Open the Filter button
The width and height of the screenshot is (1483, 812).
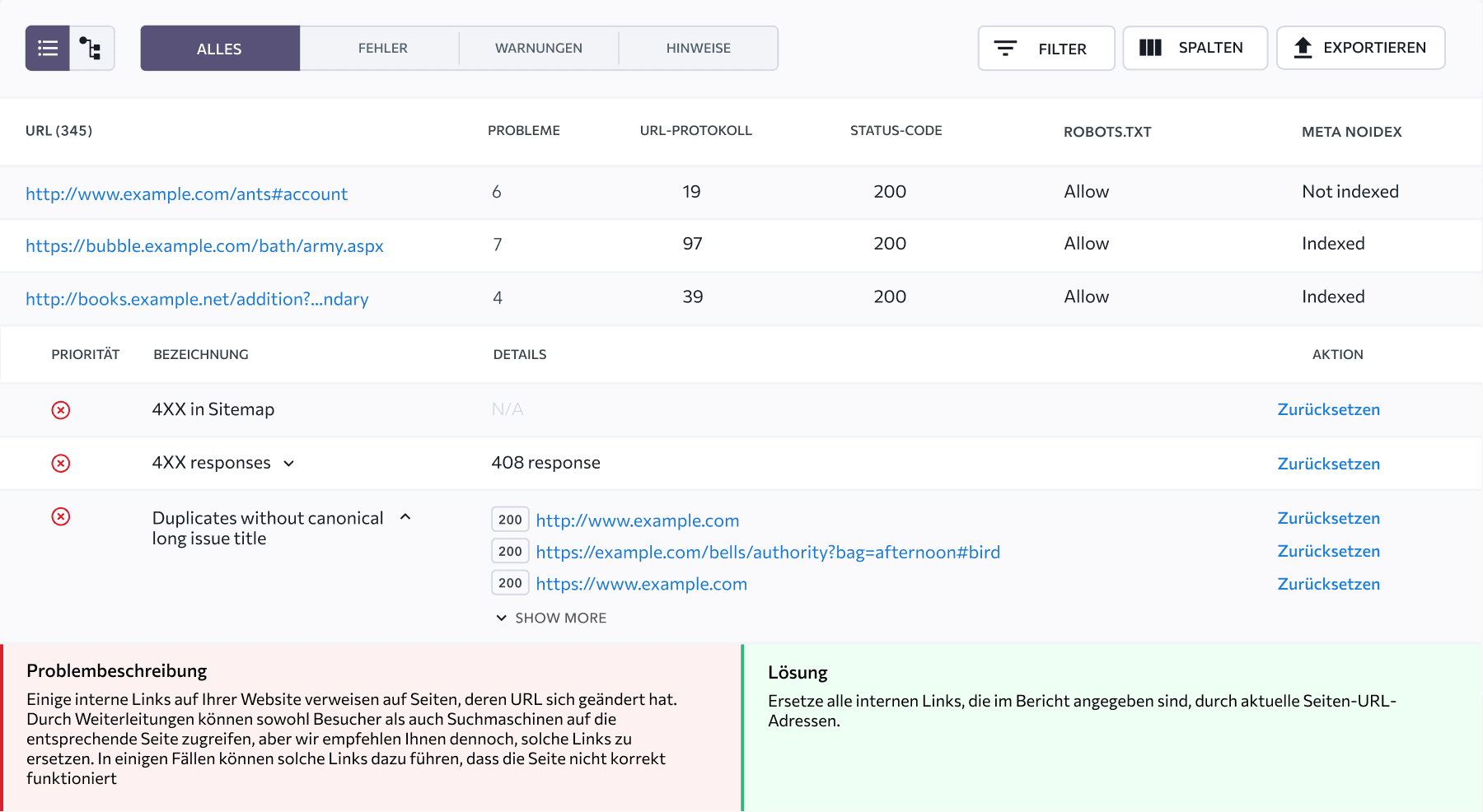(x=1046, y=48)
